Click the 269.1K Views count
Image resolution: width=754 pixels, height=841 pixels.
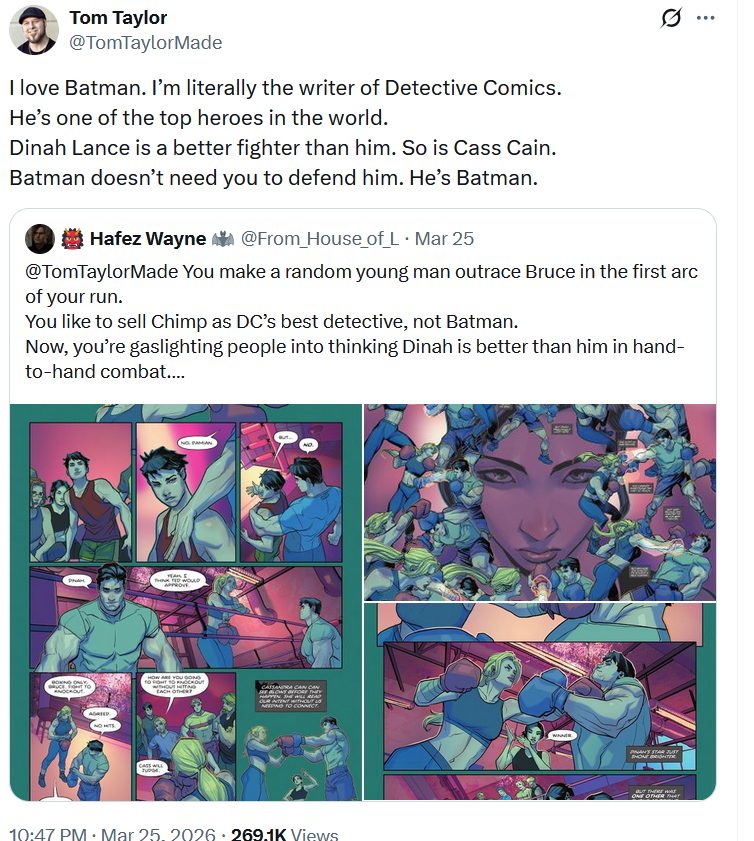click(284, 834)
